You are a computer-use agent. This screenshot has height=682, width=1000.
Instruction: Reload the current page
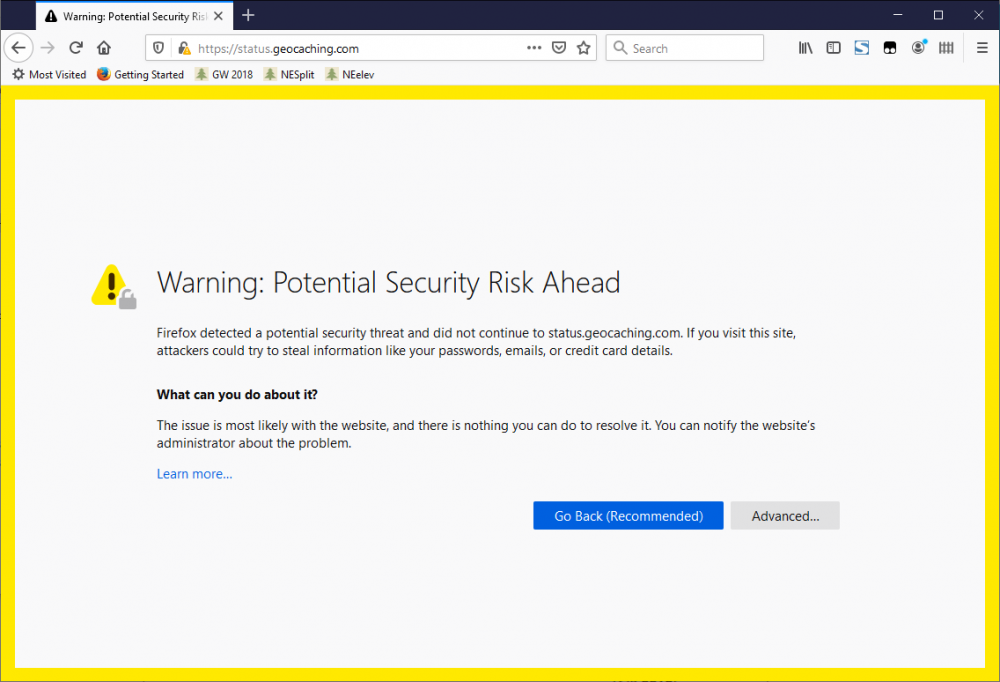(76, 48)
